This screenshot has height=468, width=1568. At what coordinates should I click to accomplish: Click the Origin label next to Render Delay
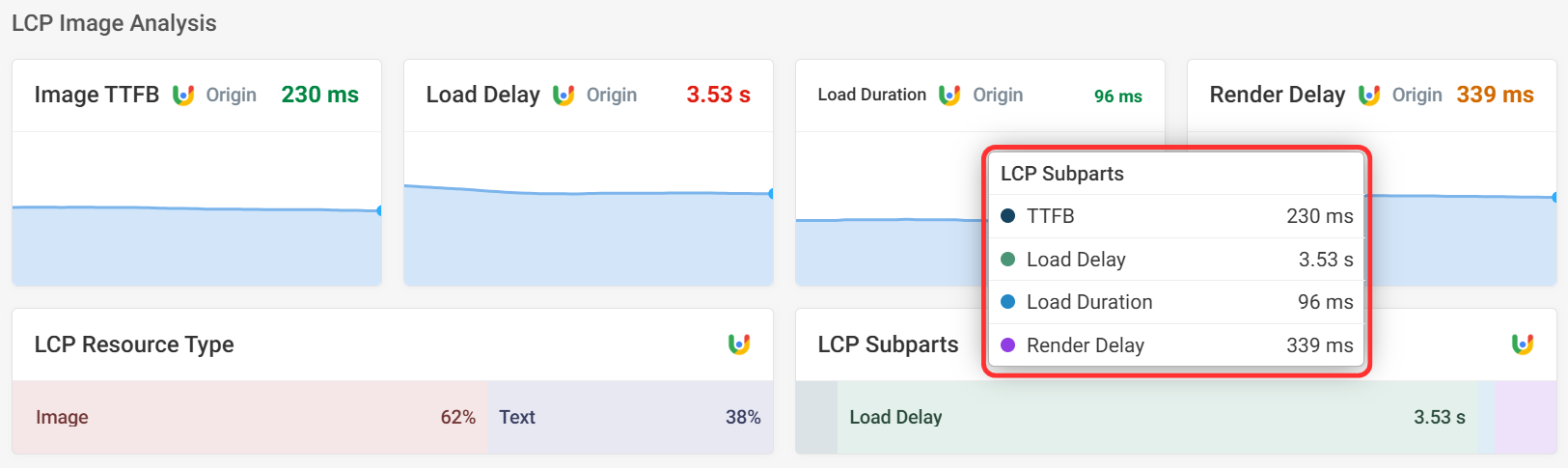1417,95
